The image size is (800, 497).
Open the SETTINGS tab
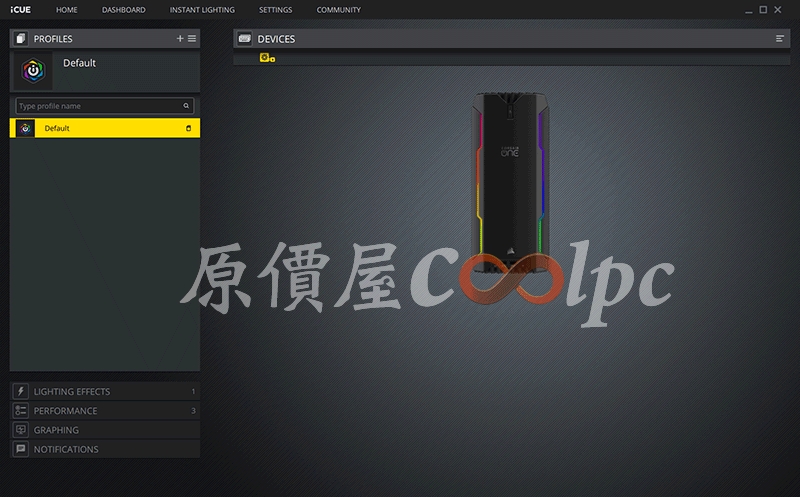[275, 10]
